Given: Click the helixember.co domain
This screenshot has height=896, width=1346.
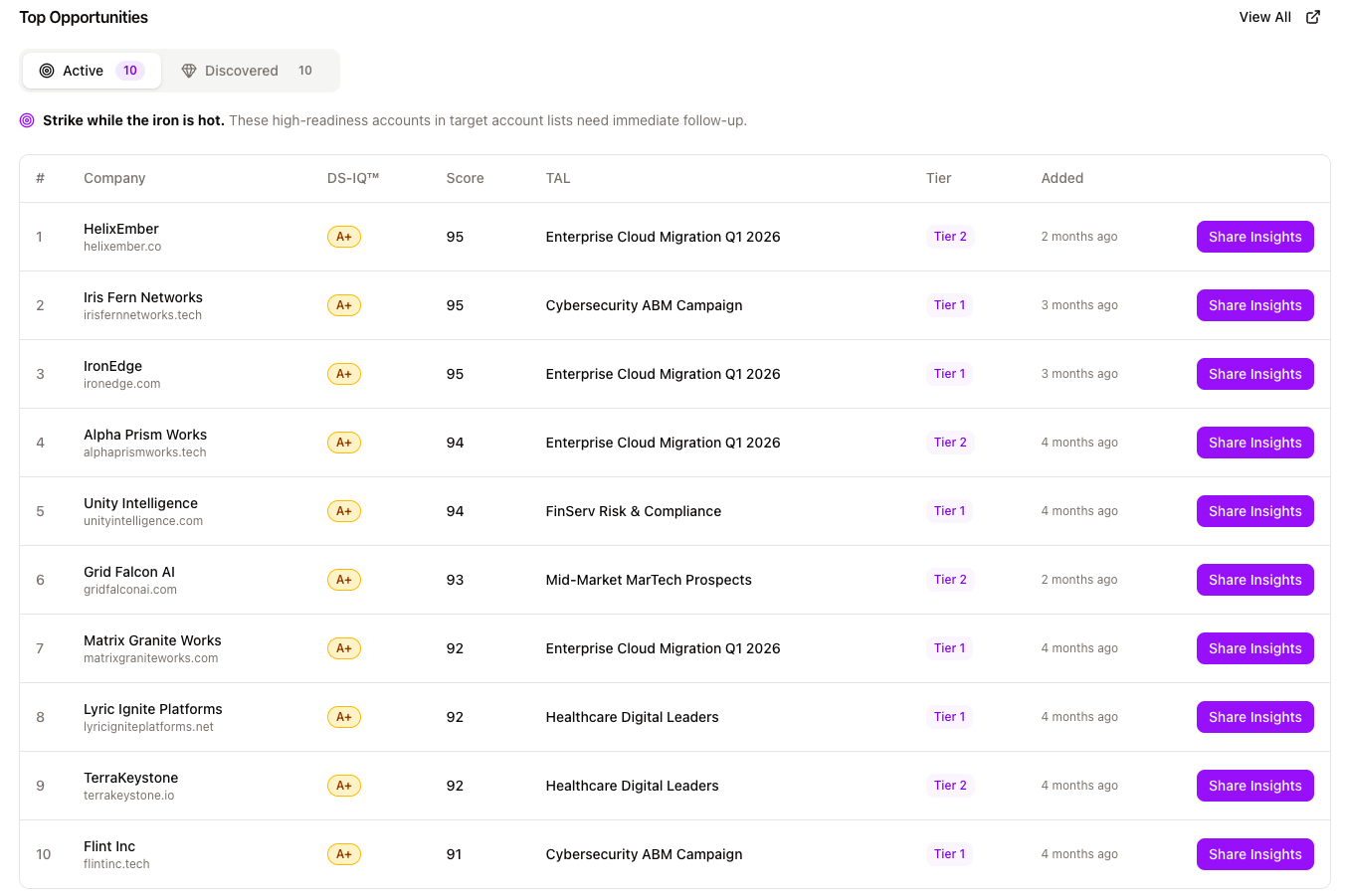Looking at the screenshot, I should click(x=122, y=247).
